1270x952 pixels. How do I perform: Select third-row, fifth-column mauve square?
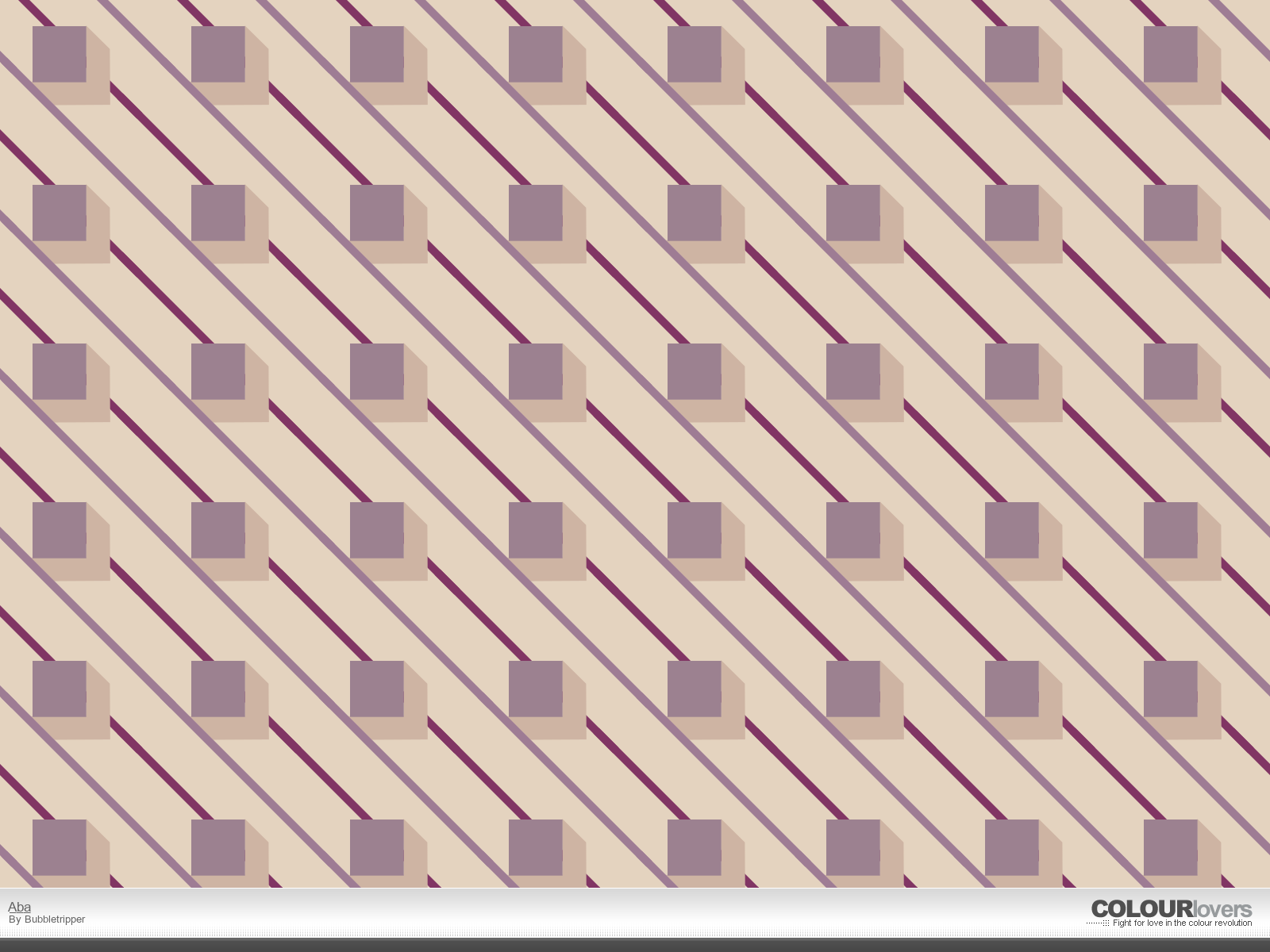point(695,371)
